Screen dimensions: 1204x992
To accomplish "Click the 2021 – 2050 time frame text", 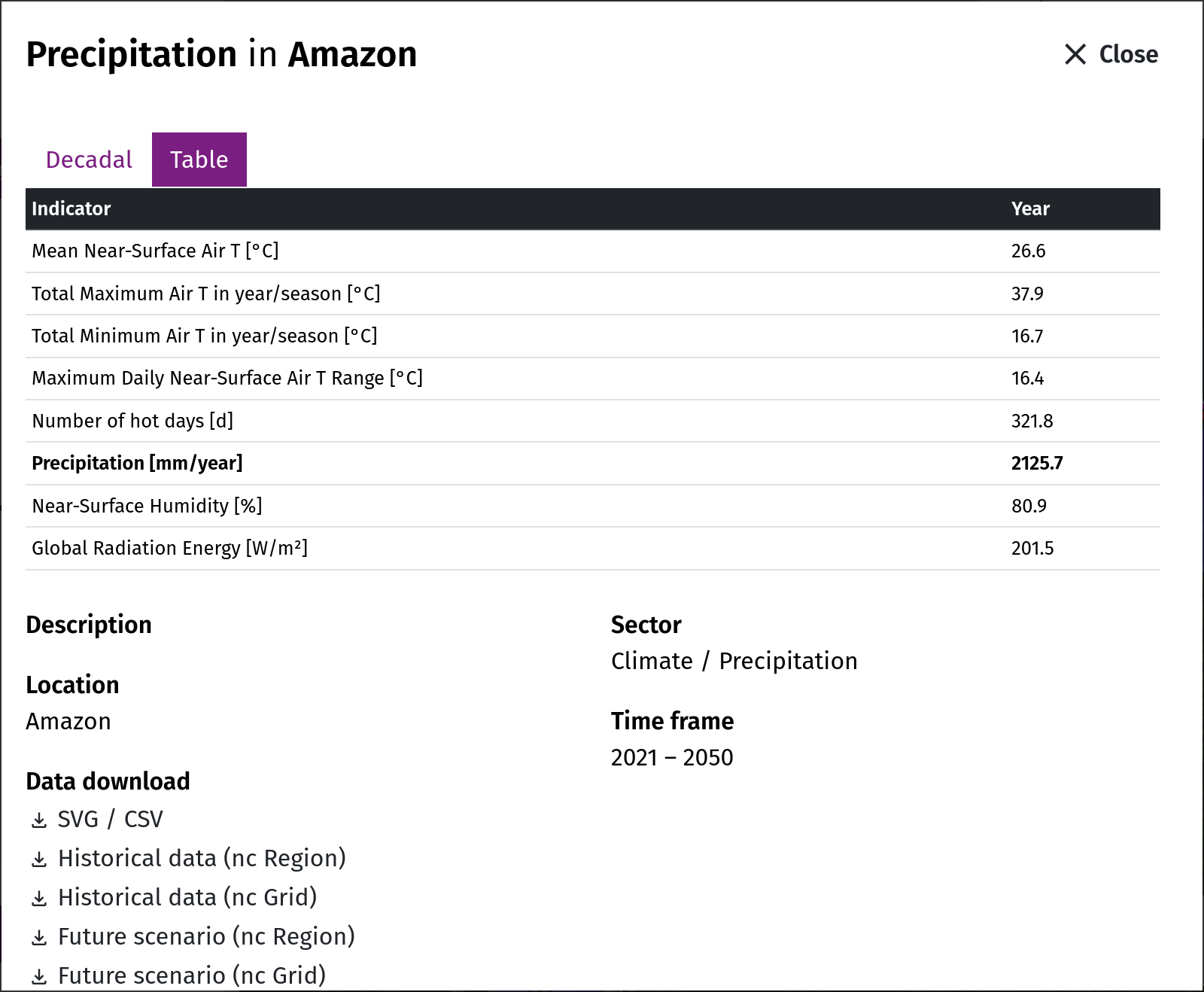I will 672,757.
